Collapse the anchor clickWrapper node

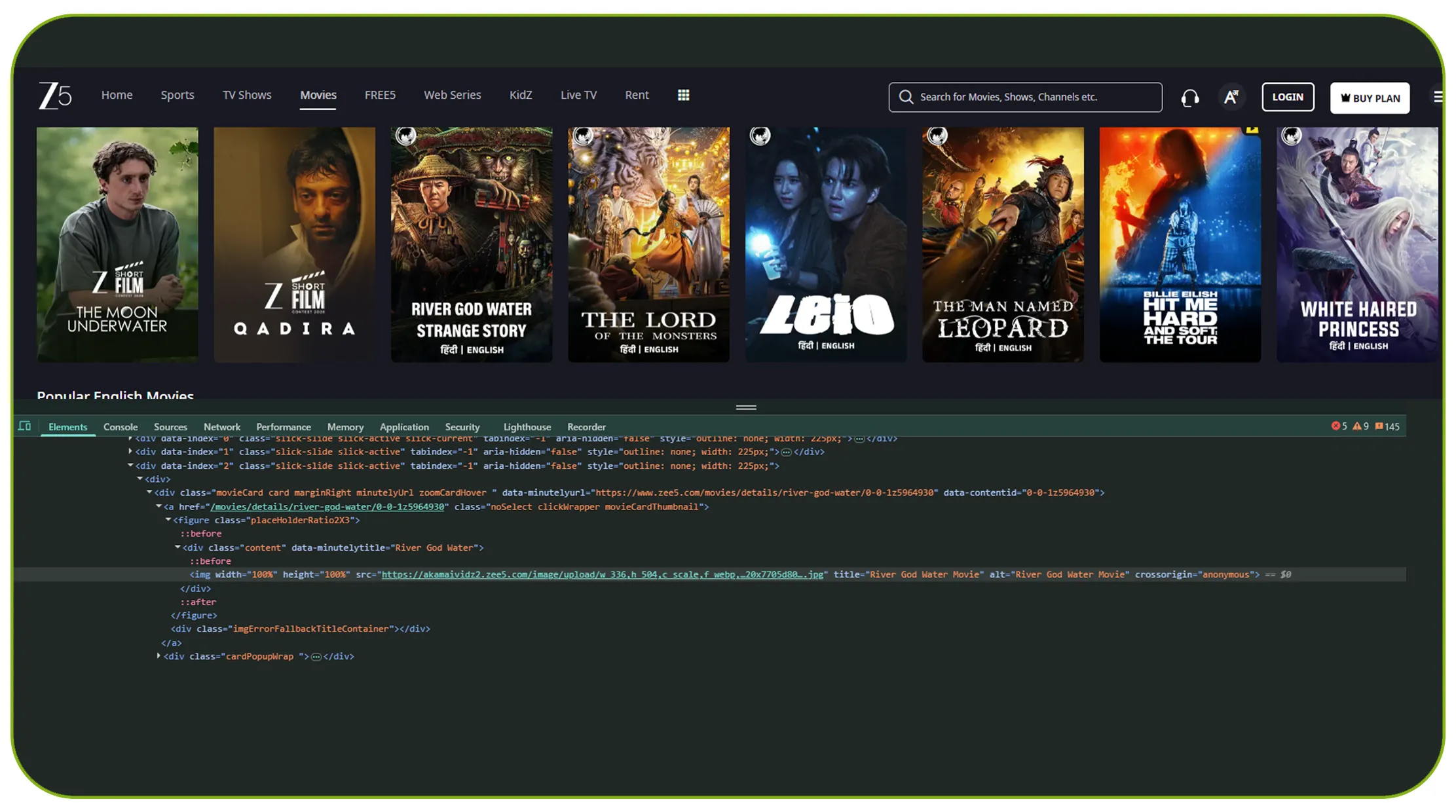[x=159, y=506]
